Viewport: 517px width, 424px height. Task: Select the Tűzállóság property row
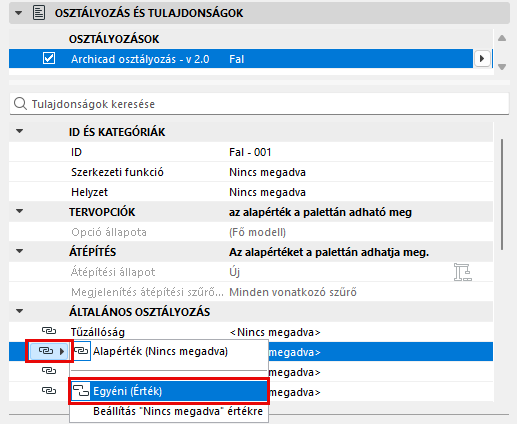[251, 332]
